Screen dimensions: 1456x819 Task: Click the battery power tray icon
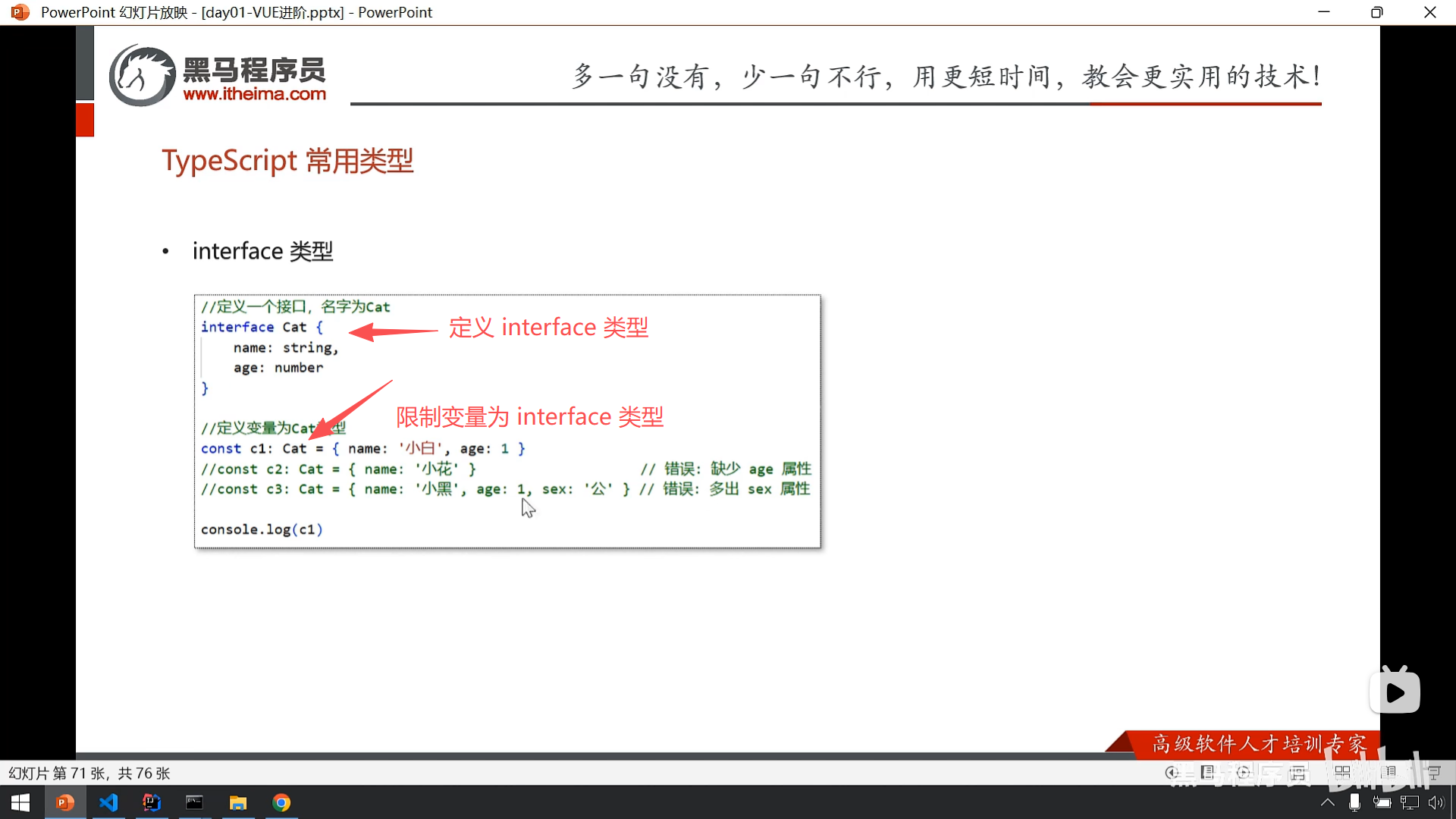(1382, 802)
